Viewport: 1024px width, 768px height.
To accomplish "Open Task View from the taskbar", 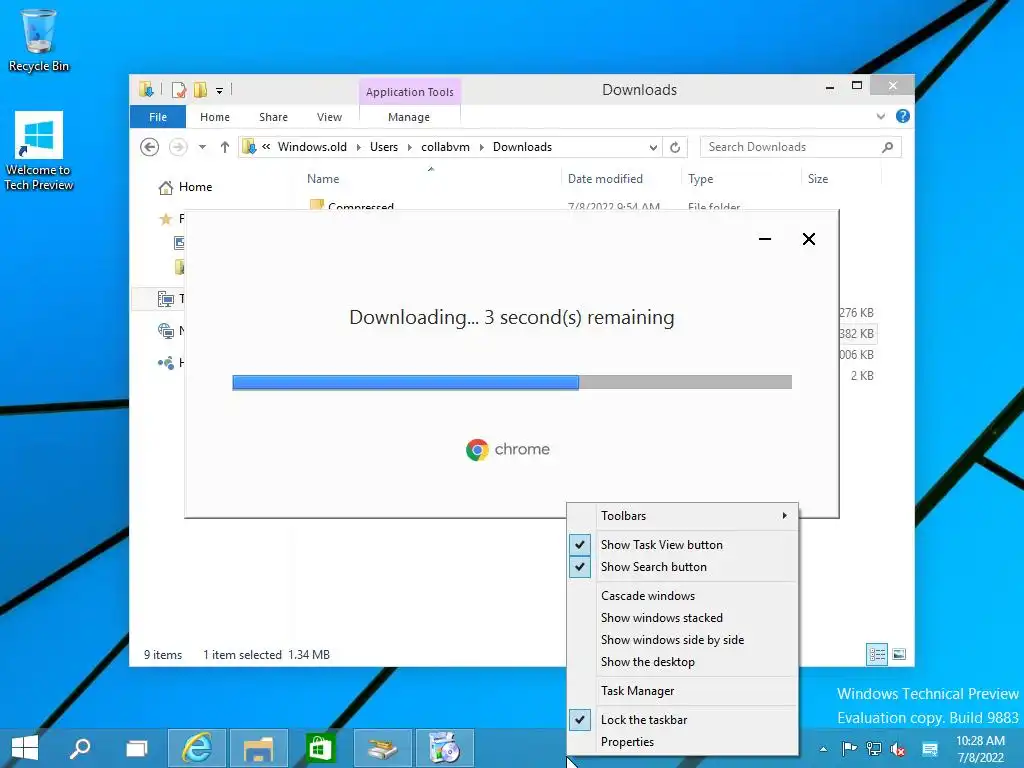I will pos(136,748).
